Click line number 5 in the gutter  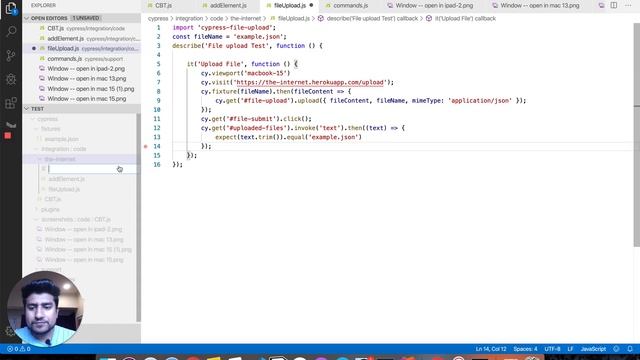158,64
